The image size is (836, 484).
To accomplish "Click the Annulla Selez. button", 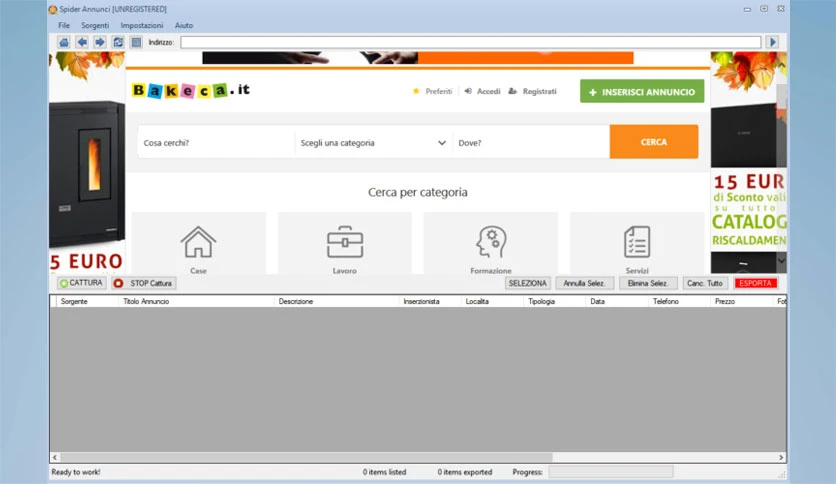I will 584,283.
